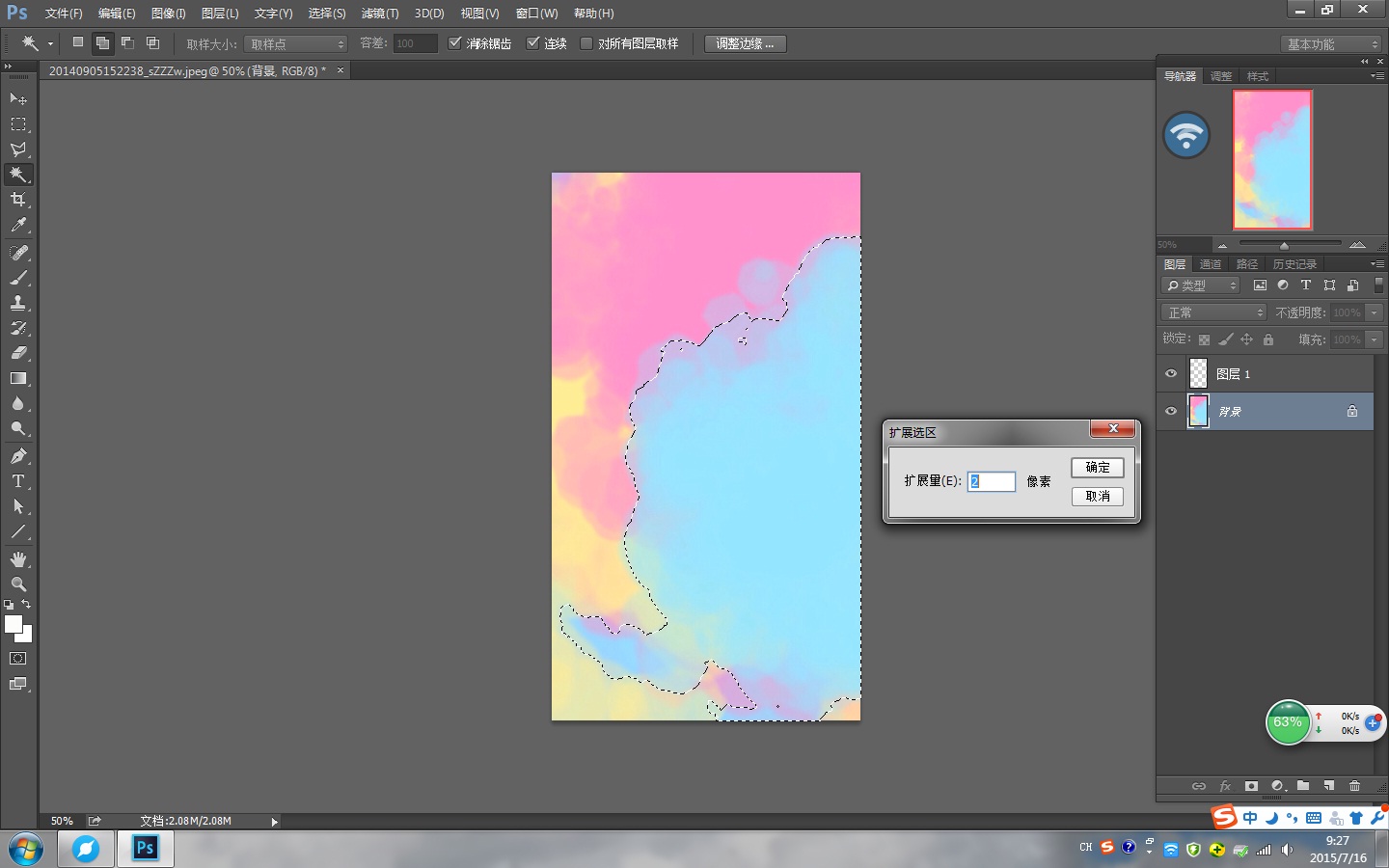Open layer style fx menu
The height and width of the screenshot is (868, 1389).
pyautogui.click(x=1225, y=786)
